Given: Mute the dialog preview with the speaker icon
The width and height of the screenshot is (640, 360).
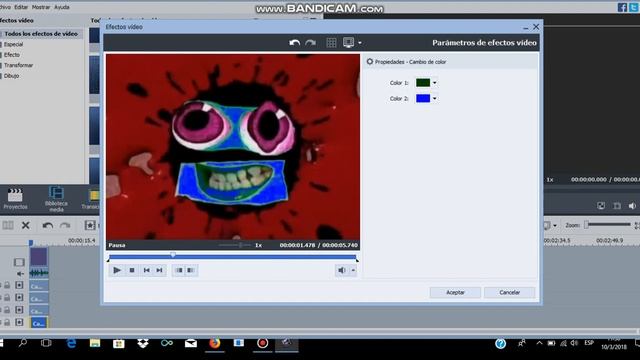Looking at the screenshot, I should point(342,270).
